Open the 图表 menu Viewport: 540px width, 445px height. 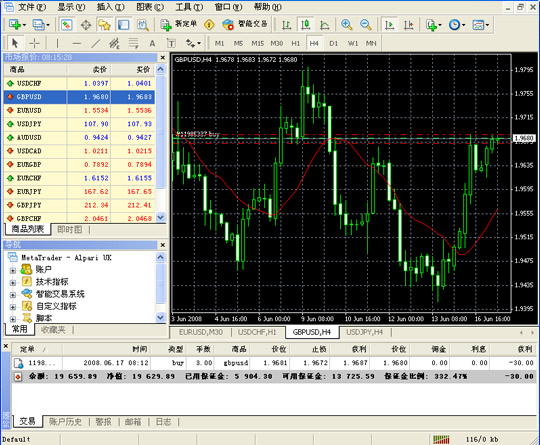tap(150, 7)
